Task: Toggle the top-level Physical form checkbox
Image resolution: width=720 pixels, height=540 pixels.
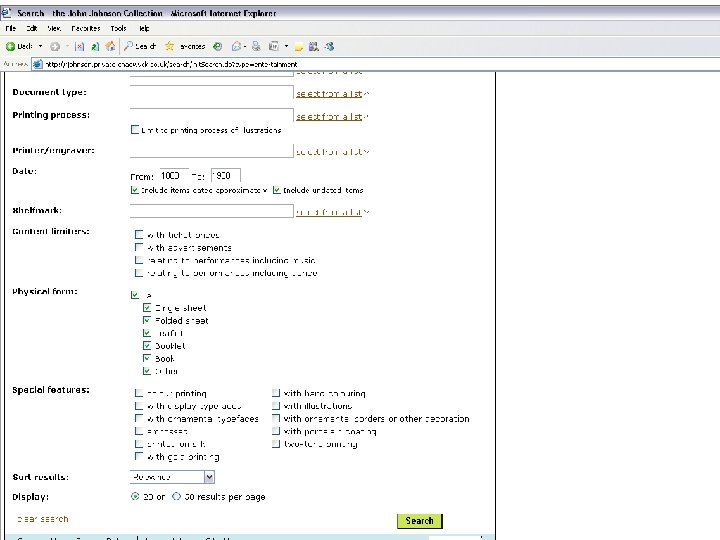Action: point(135,295)
